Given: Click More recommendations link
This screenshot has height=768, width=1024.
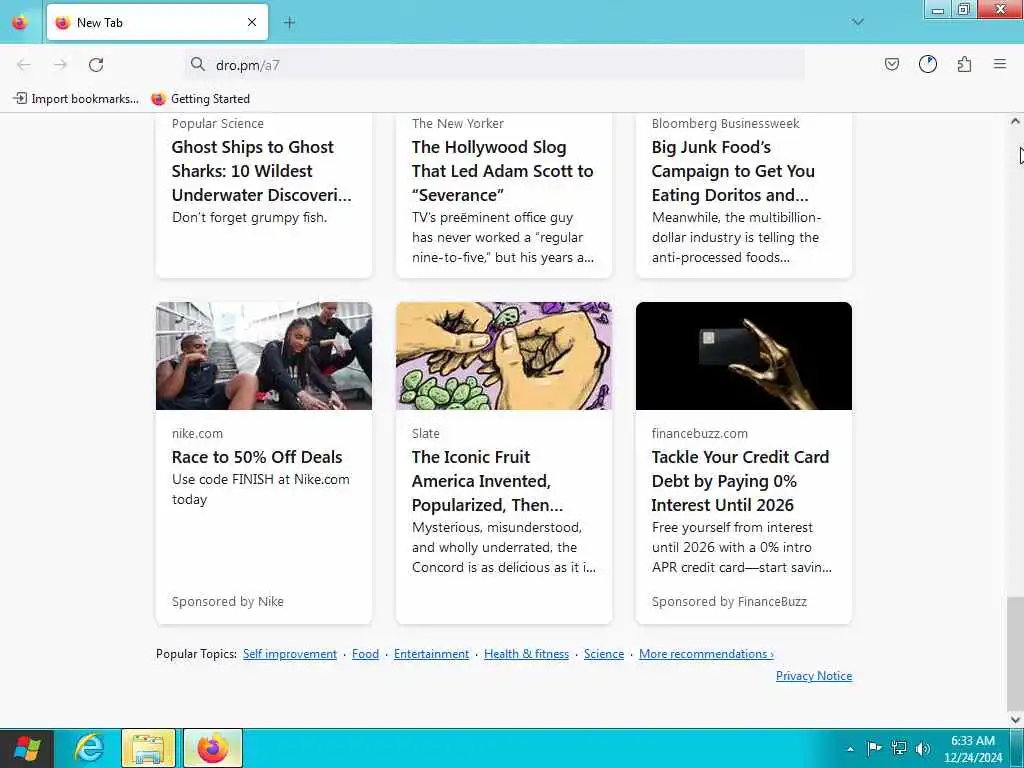Looking at the screenshot, I should [706, 654].
